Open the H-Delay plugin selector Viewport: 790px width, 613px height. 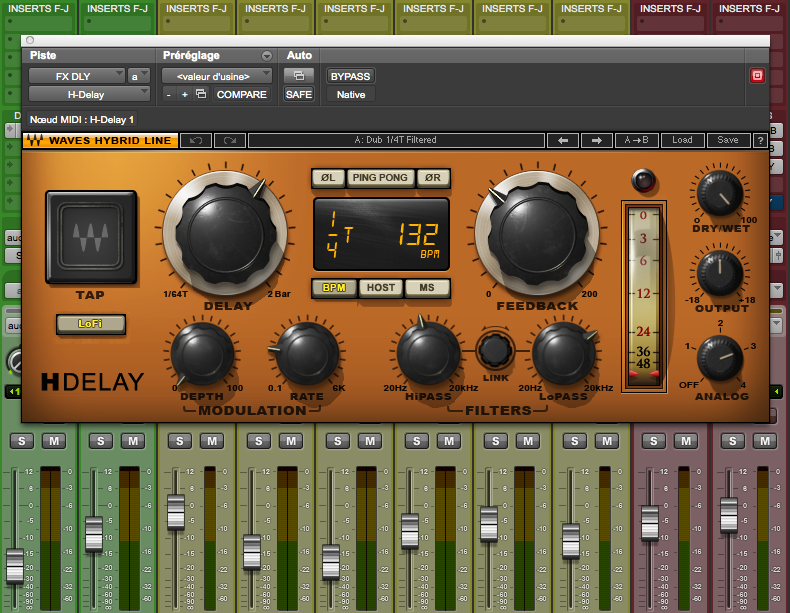pyautogui.click(x=89, y=94)
